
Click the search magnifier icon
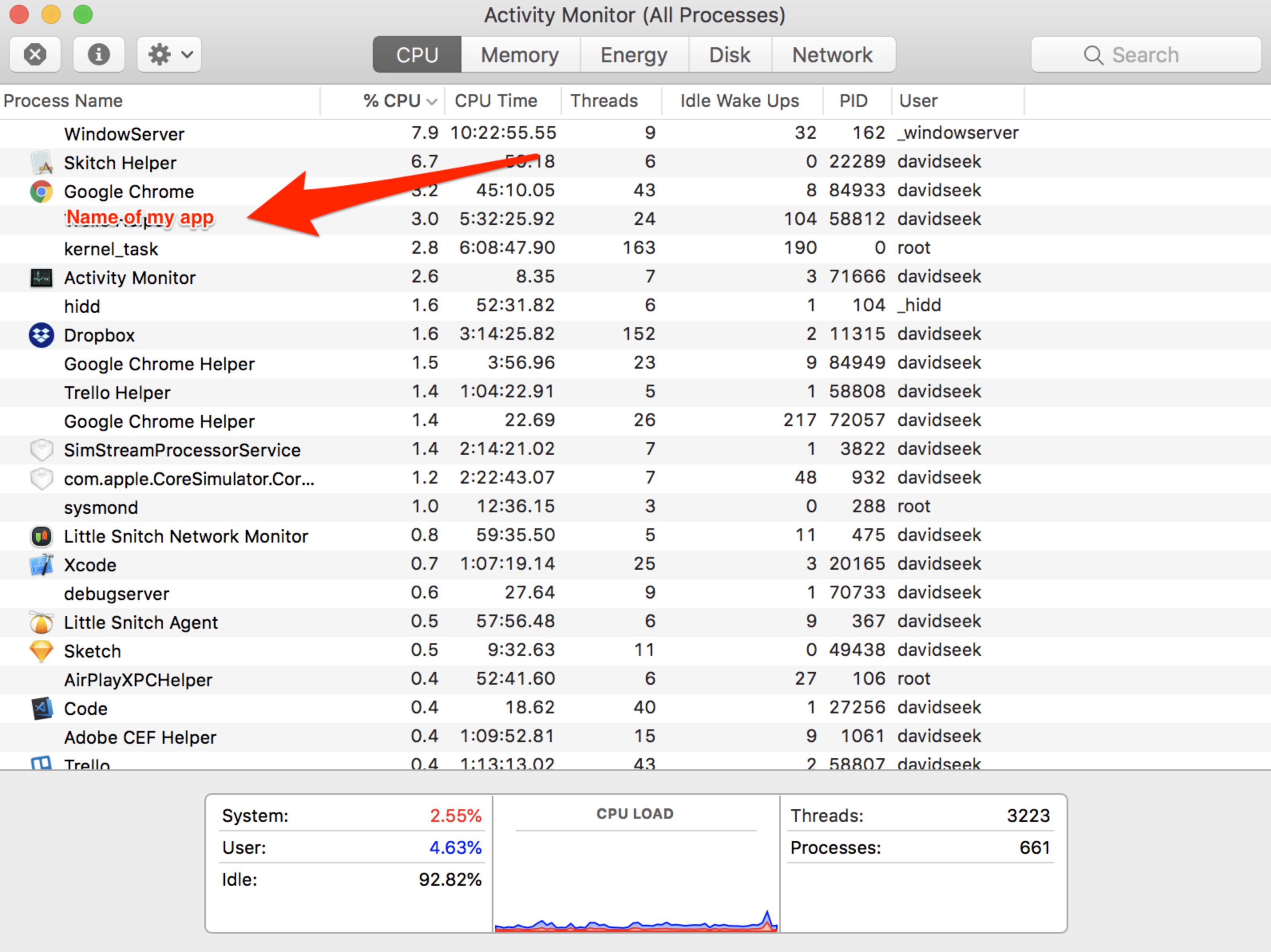tap(1093, 55)
